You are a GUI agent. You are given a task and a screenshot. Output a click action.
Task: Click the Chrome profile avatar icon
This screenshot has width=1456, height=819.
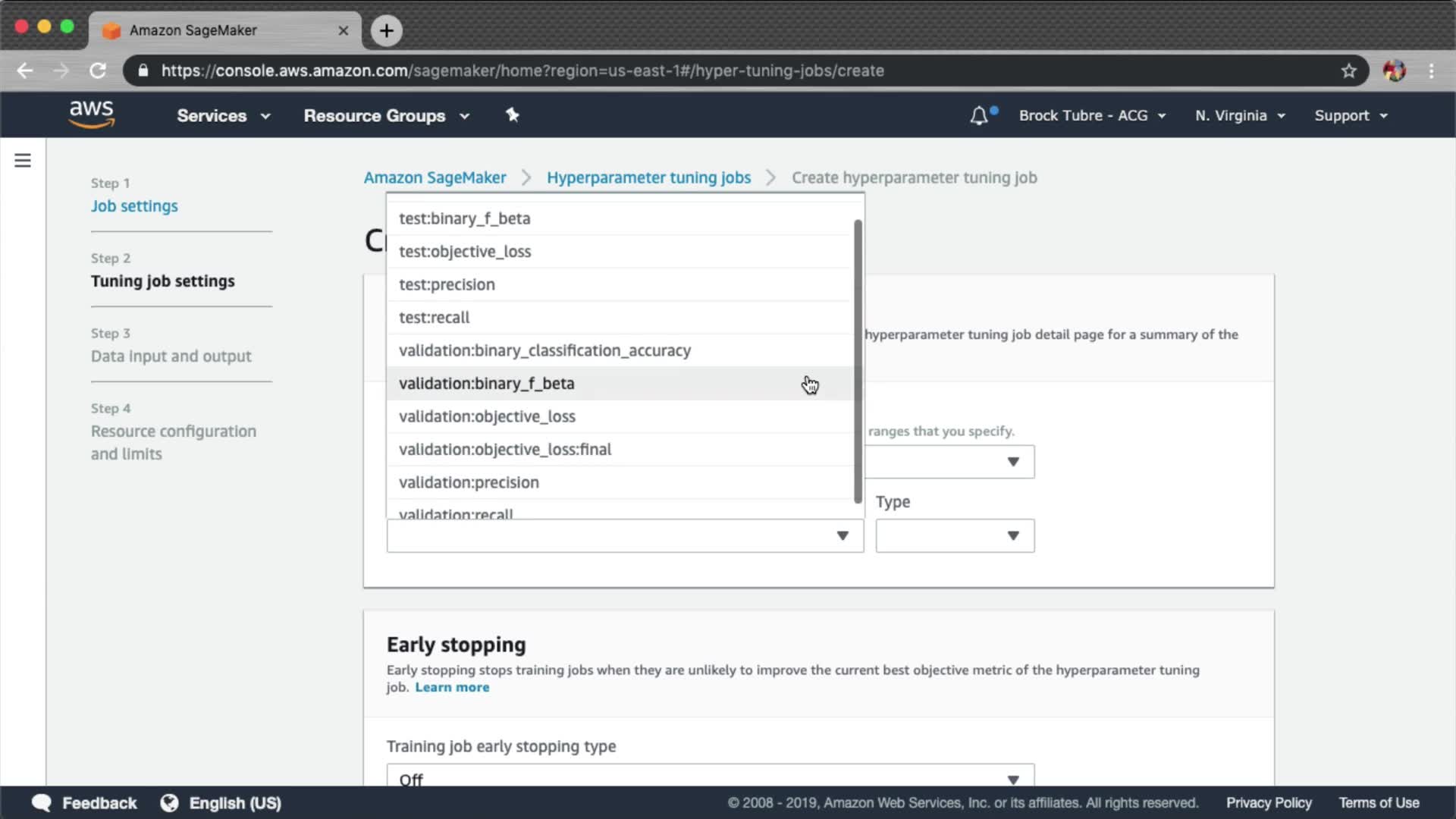[x=1394, y=71]
